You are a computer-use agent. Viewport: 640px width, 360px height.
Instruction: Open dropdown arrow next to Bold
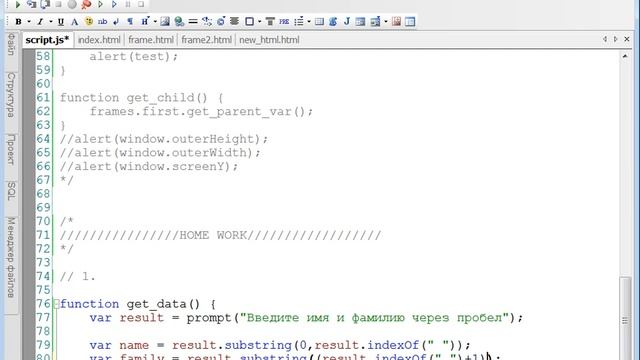[29, 22]
